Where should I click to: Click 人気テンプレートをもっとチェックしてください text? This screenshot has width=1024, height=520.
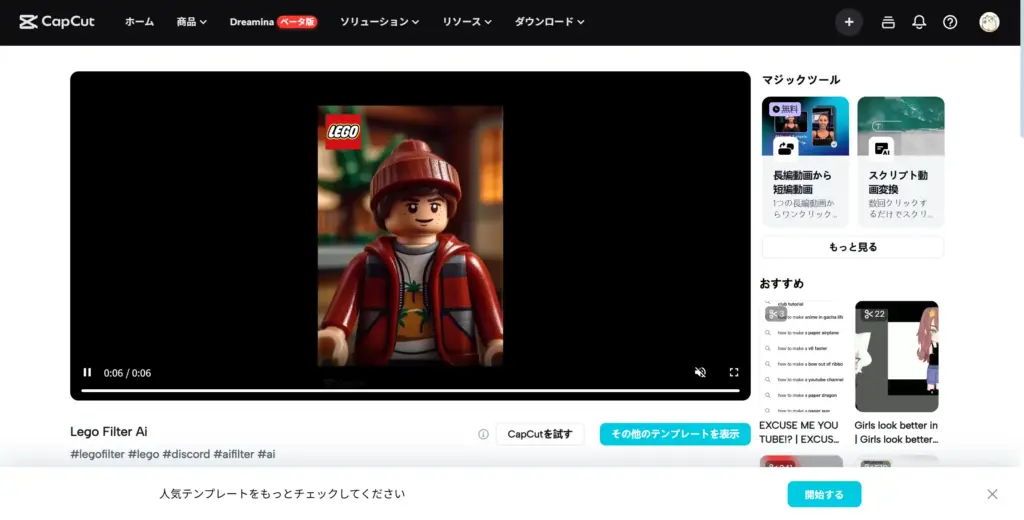coord(282,494)
